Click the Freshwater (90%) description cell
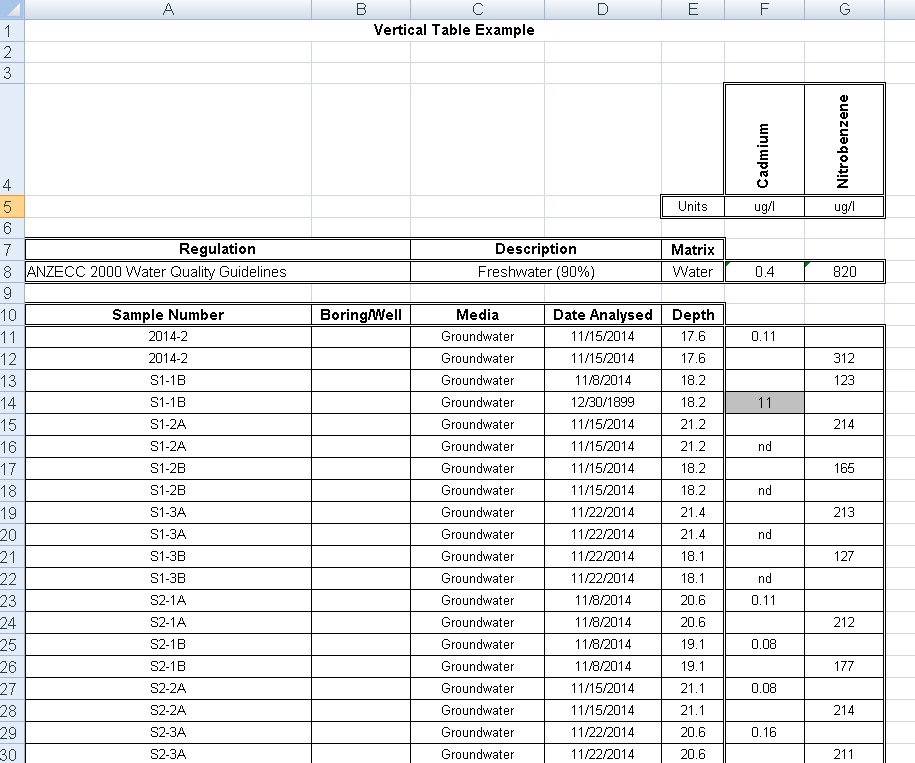This screenshot has width=915, height=763. pyautogui.click(x=535, y=272)
